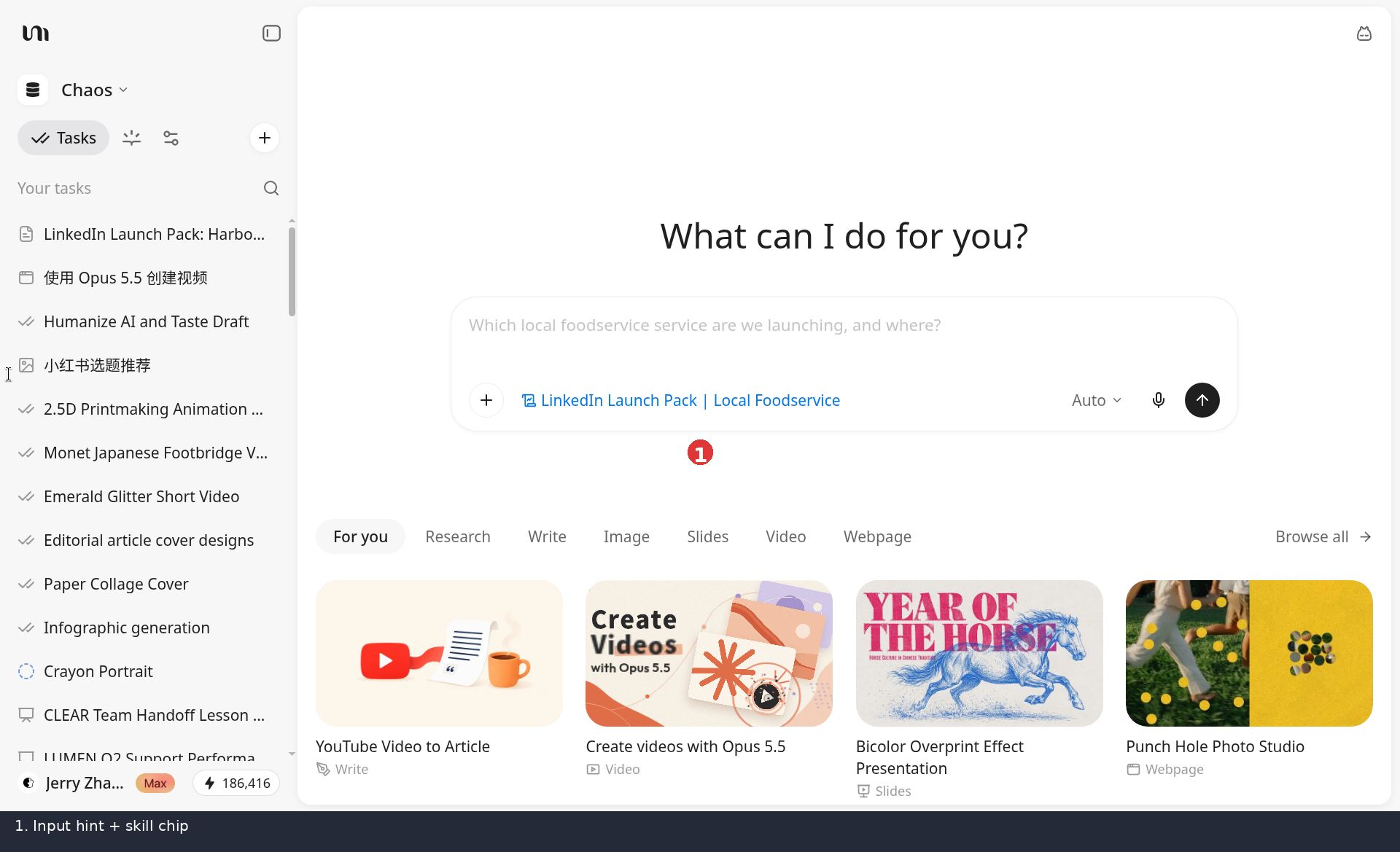Viewport: 1400px width, 852px height.
Task: Open the Paper Collage Cover task
Action: (x=147, y=584)
